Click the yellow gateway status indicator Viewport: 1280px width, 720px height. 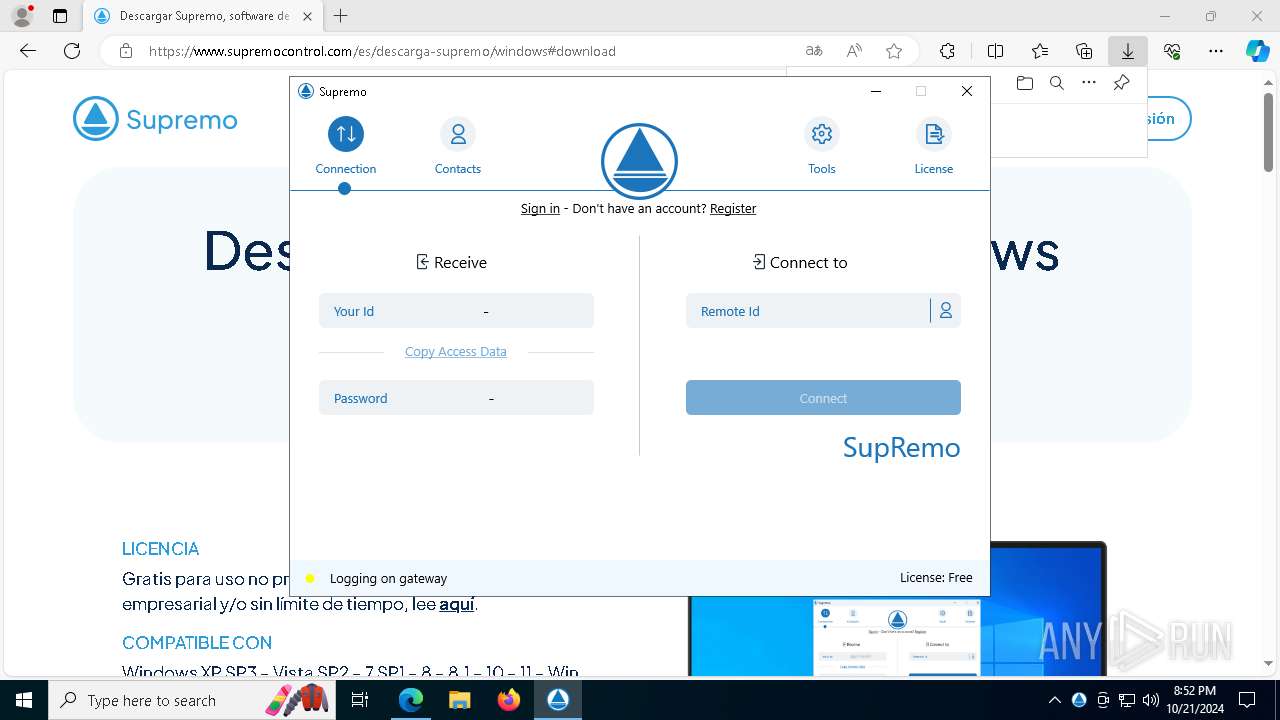click(x=310, y=578)
